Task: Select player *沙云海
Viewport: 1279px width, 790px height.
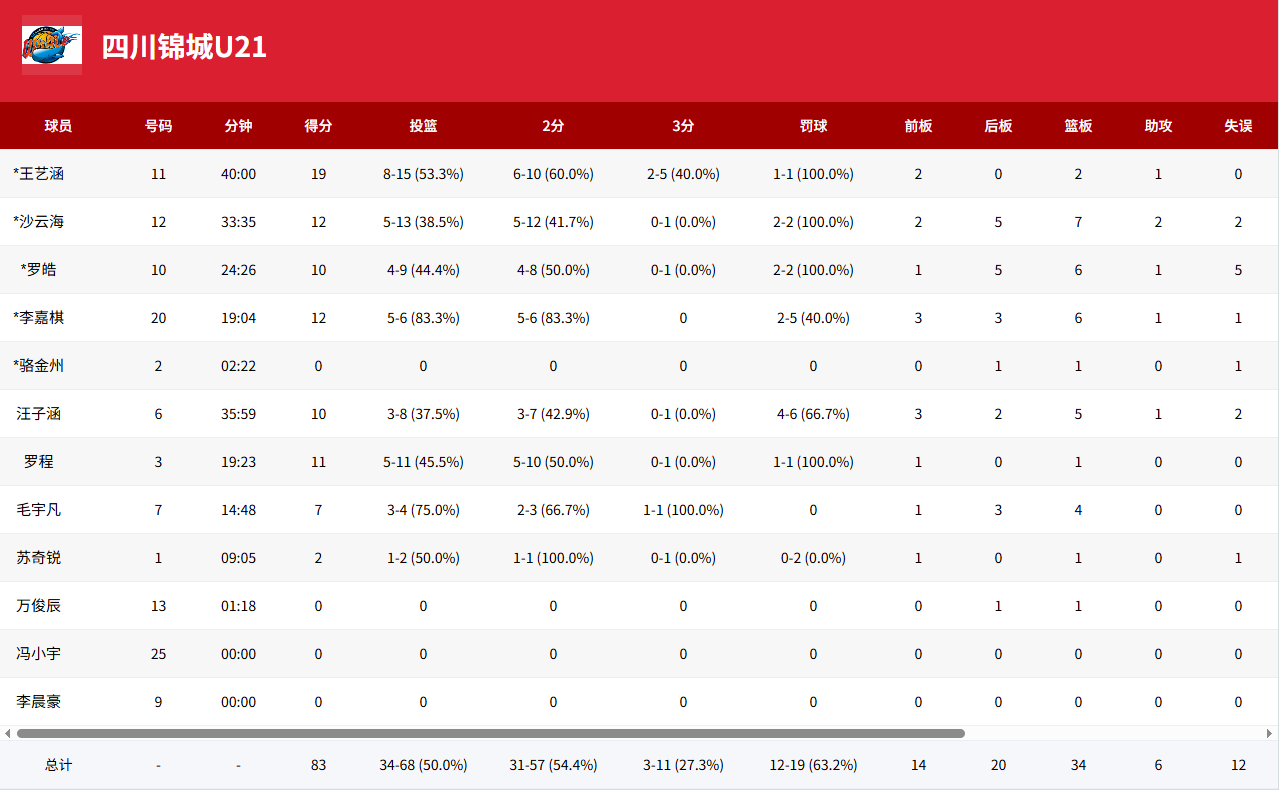Action: [x=39, y=222]
